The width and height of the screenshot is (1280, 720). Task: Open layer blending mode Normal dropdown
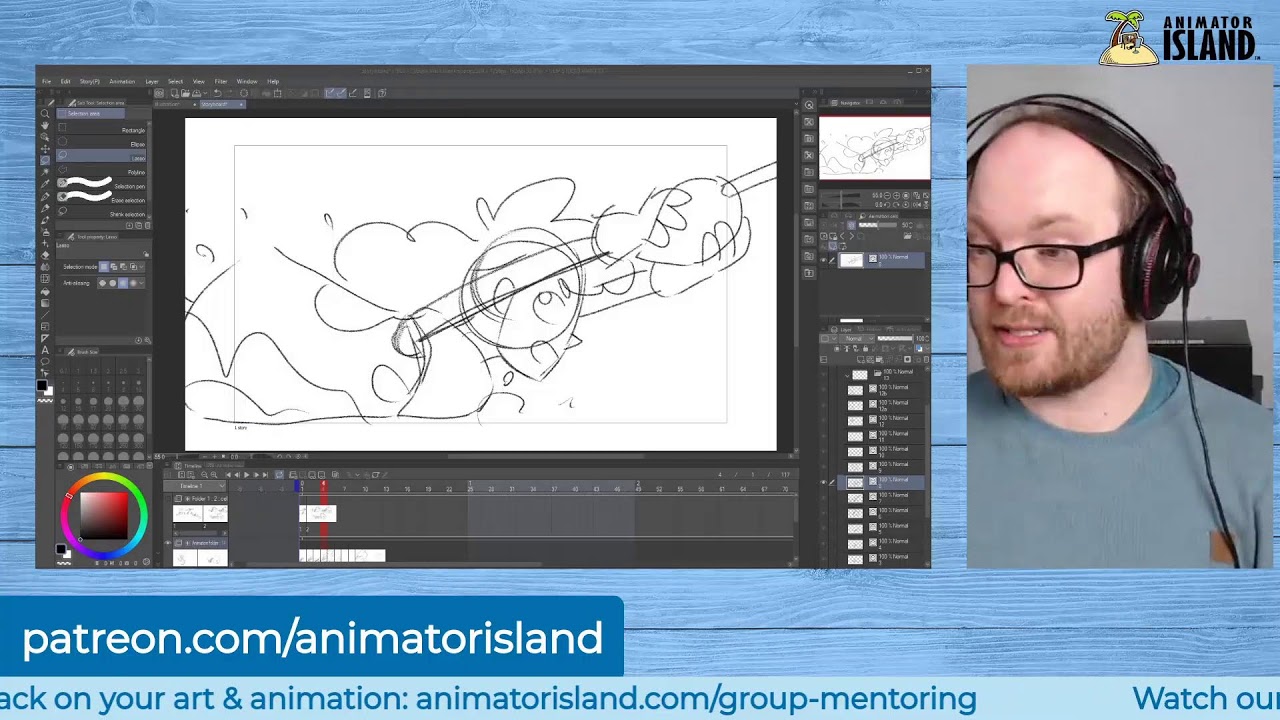pos(855,339)
